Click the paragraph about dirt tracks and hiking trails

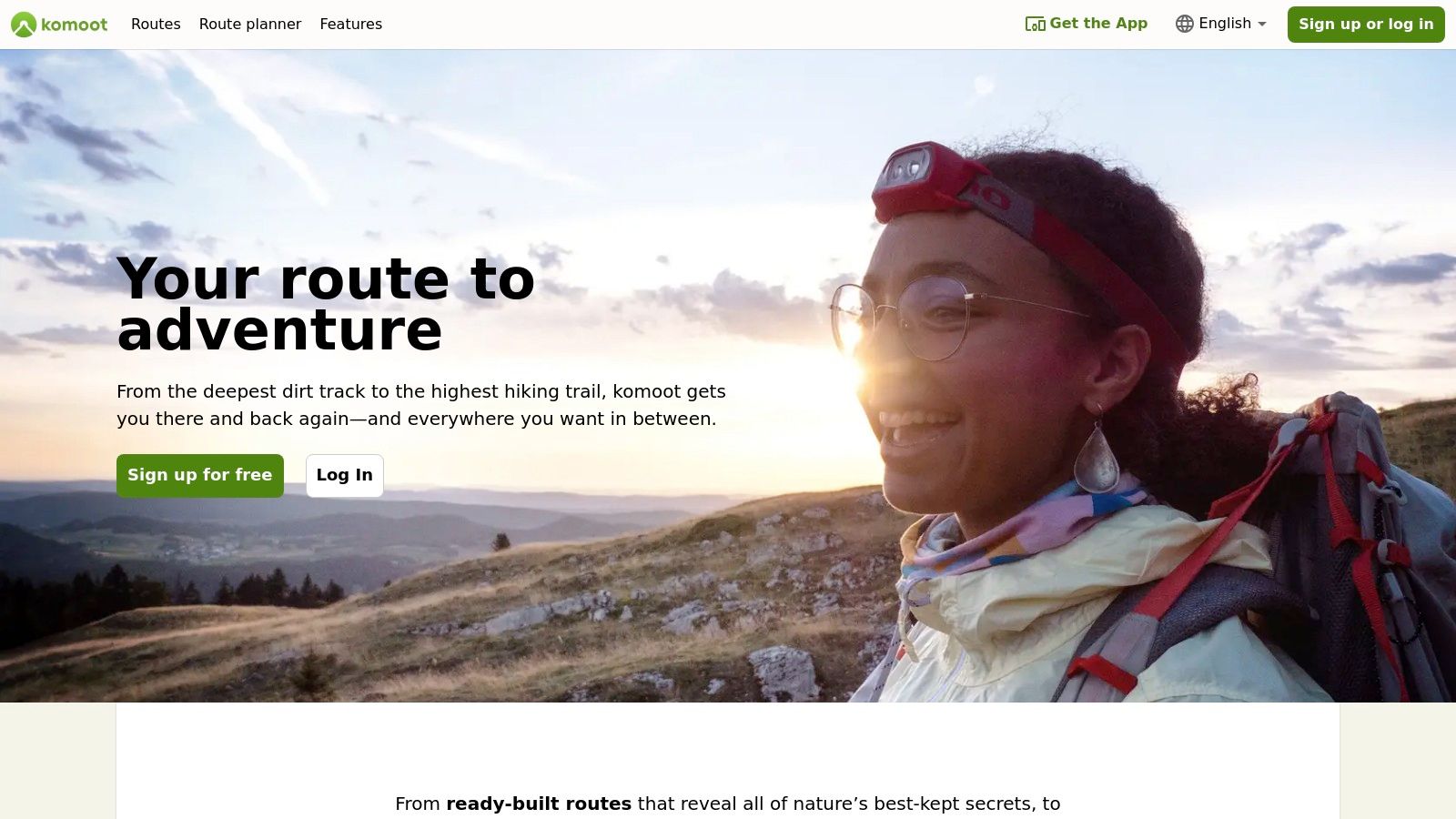(421, 405)
